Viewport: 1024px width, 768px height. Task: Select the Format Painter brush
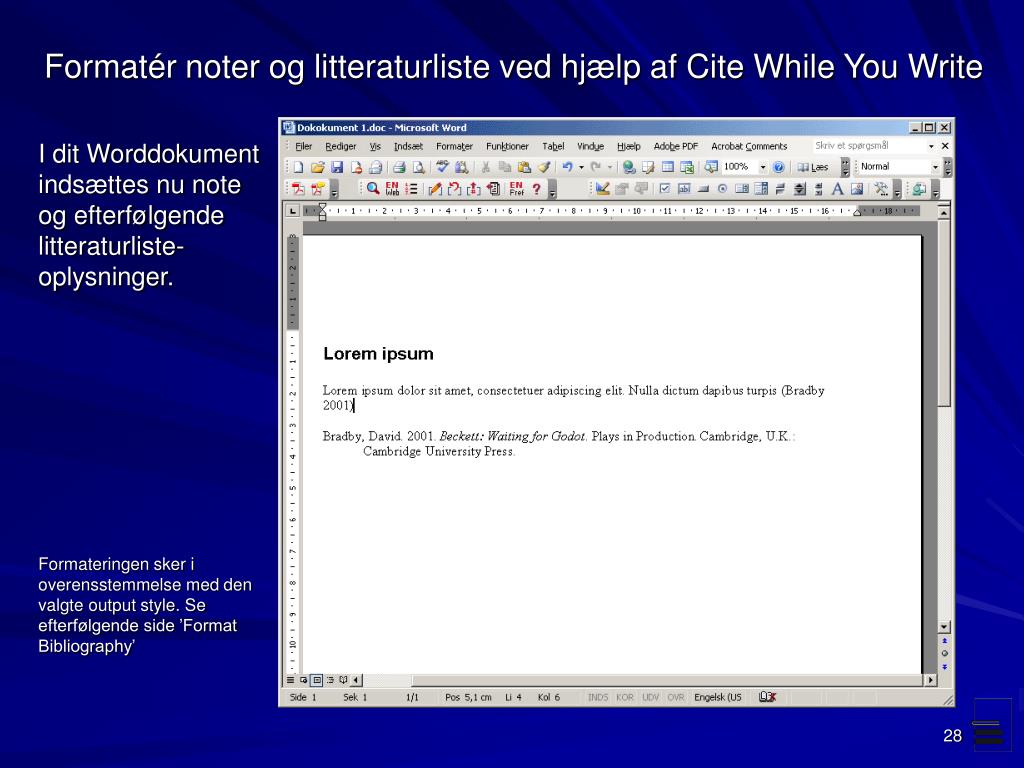point(543,167)
